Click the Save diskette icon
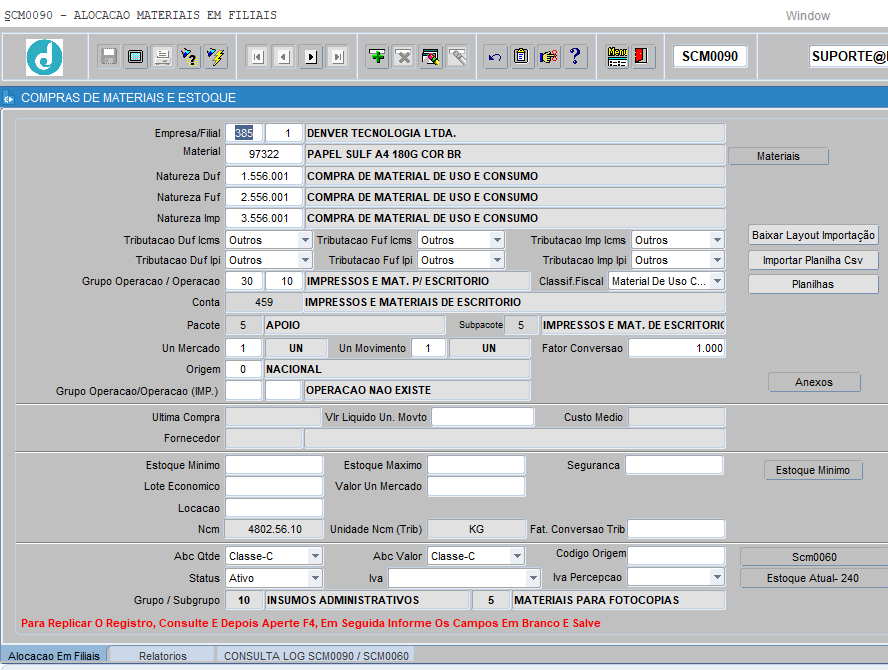This screenshot has width=888, height=670. coord(109,57)
